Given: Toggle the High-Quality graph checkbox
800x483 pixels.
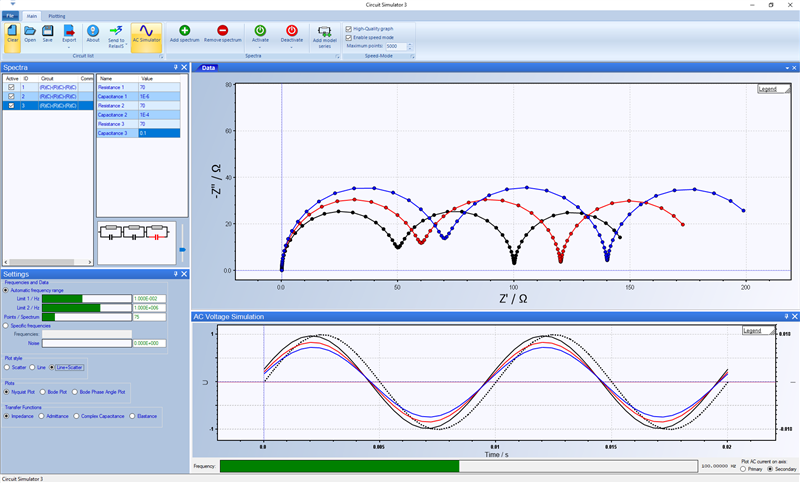Looking at the screenshot, I should [348, 29].
